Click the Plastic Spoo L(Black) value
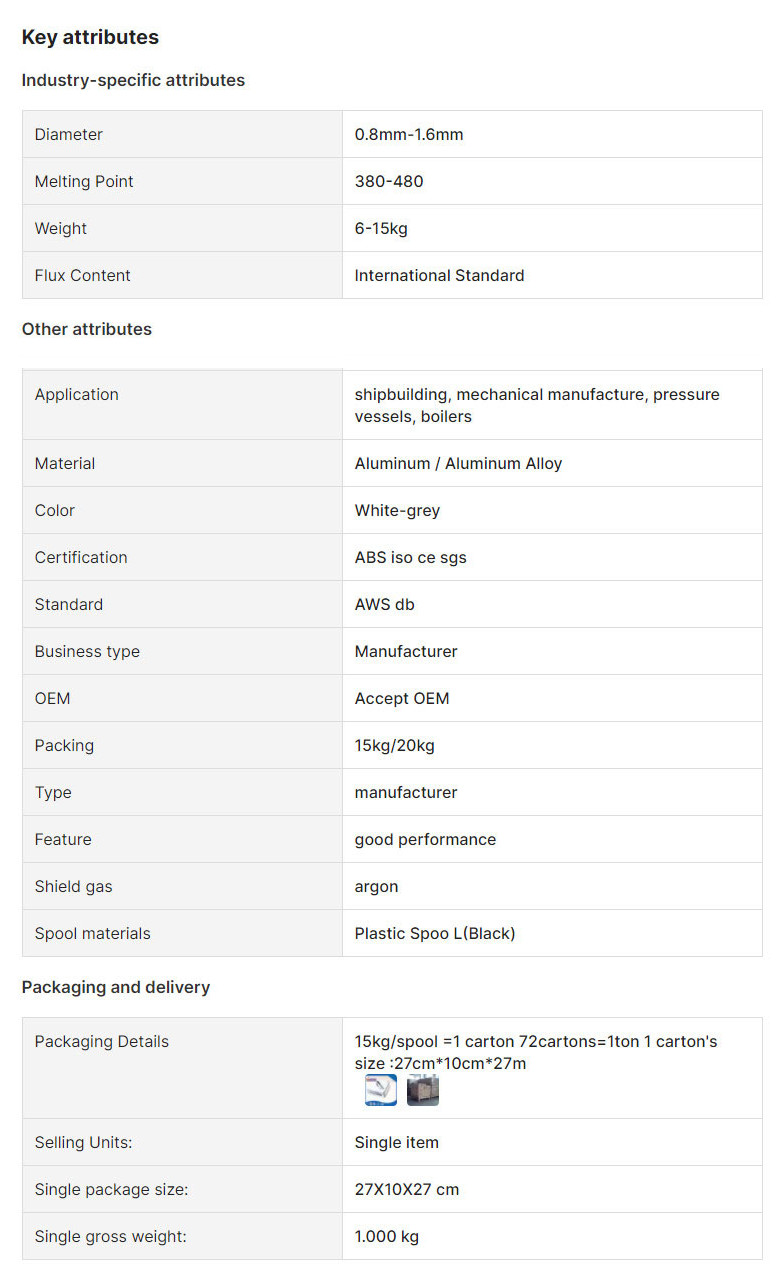784x1281 pixels. (x=435, y=933)
